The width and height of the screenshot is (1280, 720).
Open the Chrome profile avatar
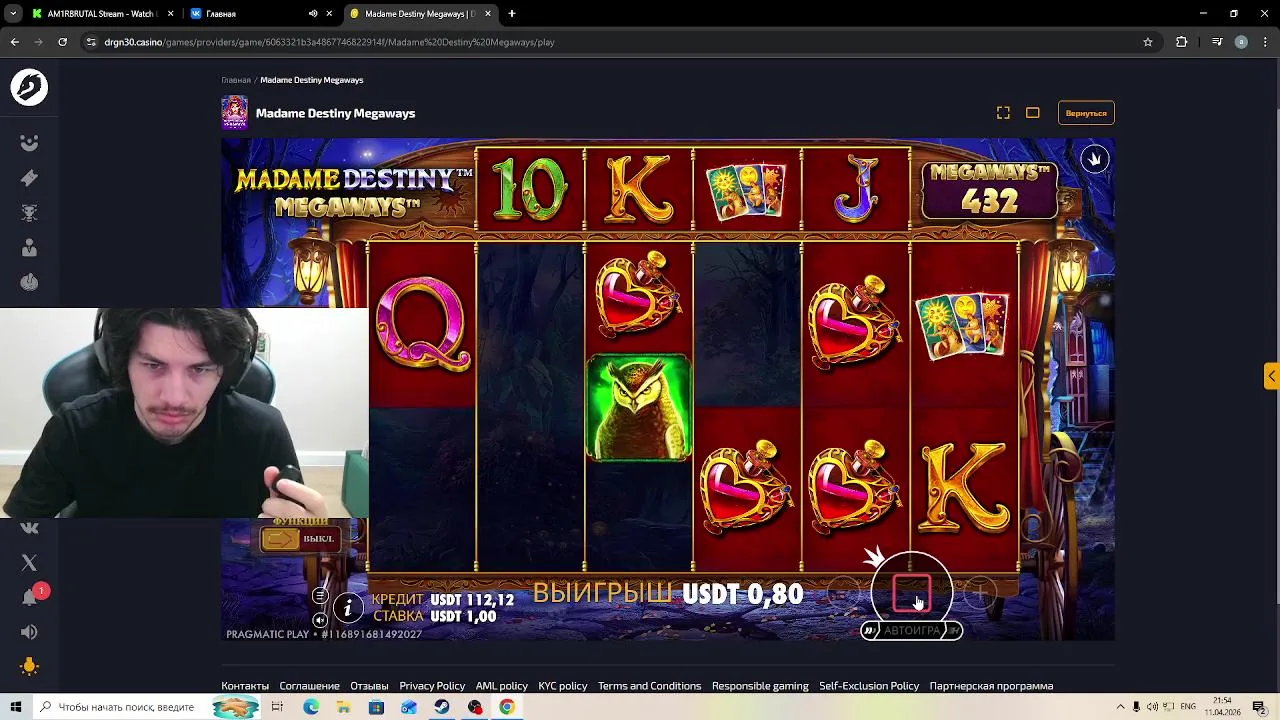point(1241,42)
